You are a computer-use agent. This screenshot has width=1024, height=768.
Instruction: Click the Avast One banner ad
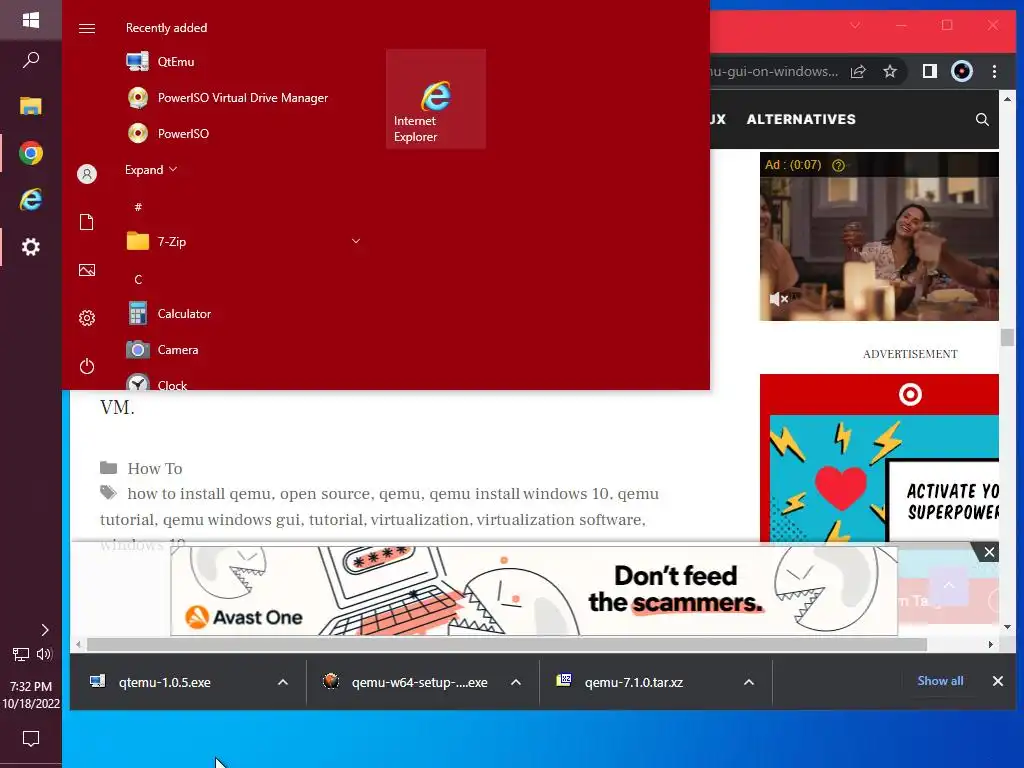pos(534,592)
